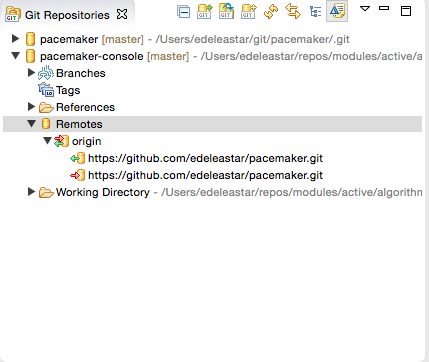Viewport: 429px width, 362px height.
Task: Click the red push arrow icon
Action: (x=77, y=175)
